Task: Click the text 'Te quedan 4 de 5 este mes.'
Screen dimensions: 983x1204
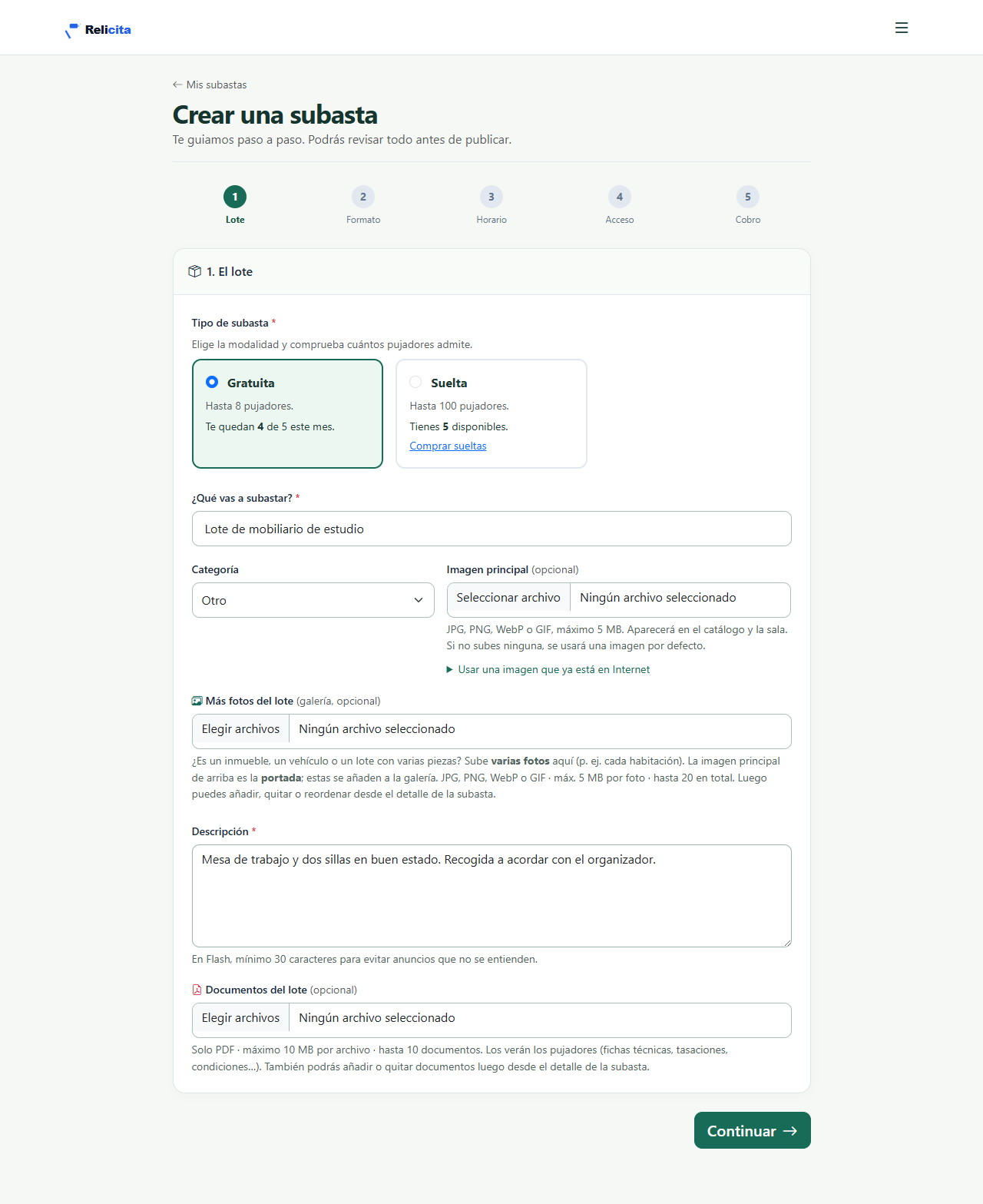Action: 270,426
